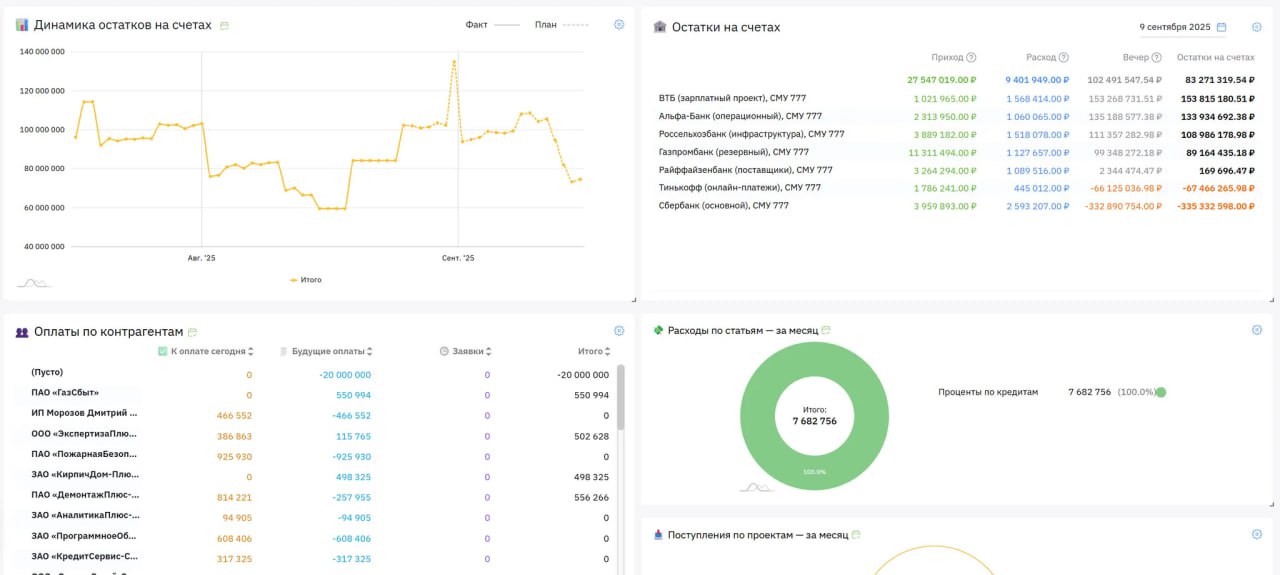Click total expense 9 401 949.00 ₽
Screen dimensions: 1280x575
click(1037, 80)
